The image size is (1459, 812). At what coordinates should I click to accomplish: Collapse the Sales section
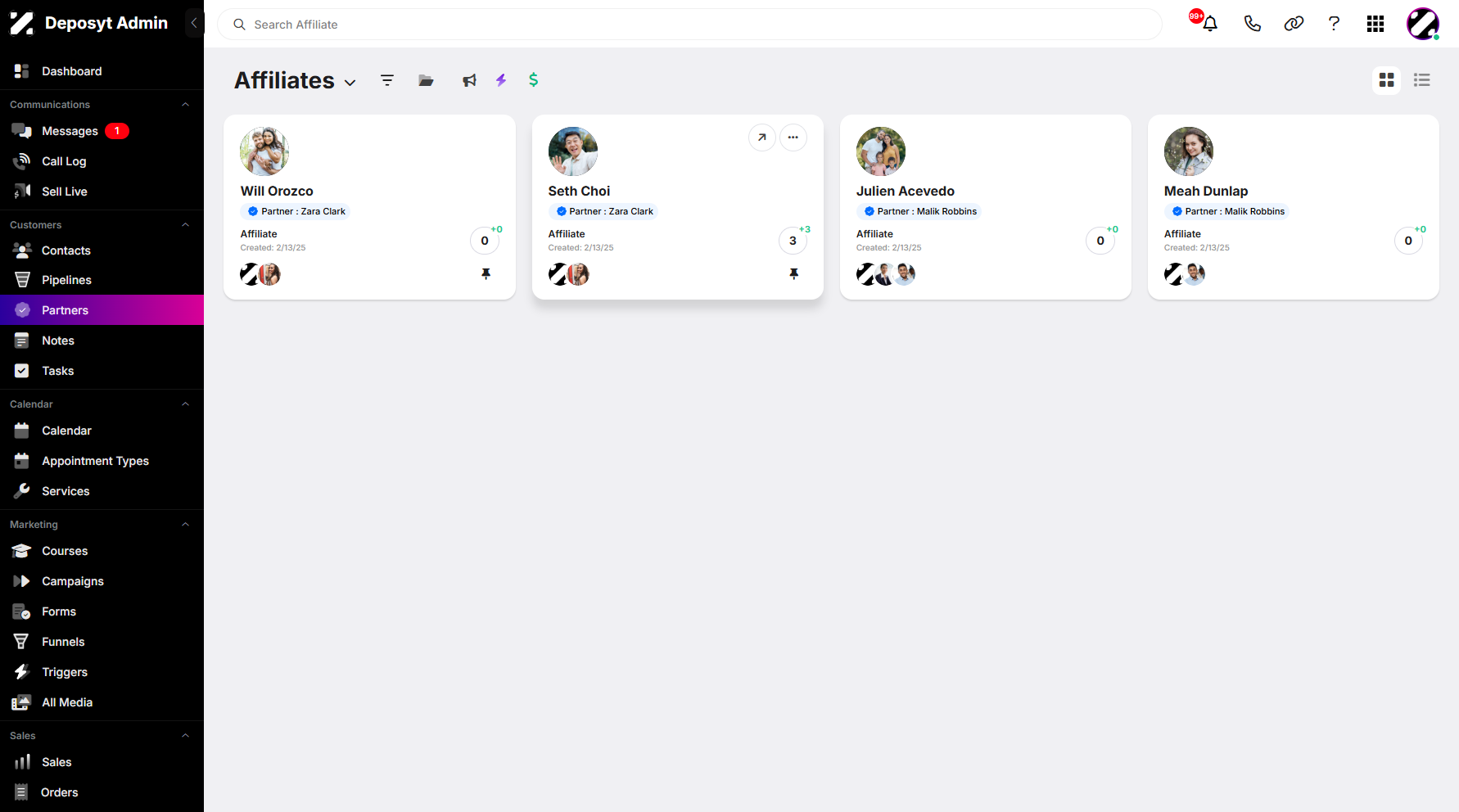point(186,736)
